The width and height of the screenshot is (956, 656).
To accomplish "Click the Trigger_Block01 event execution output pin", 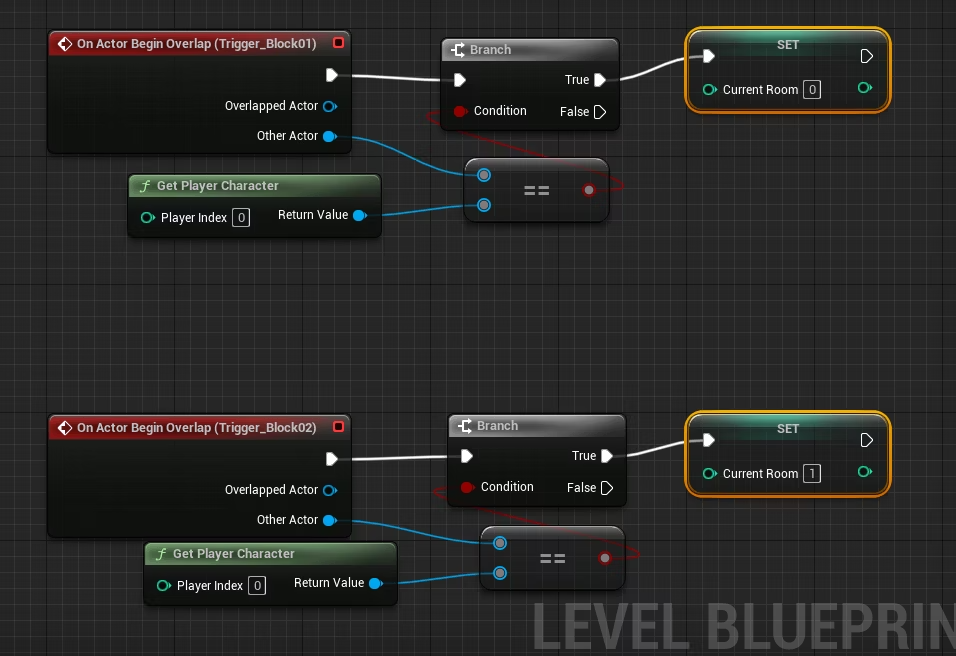I will [x=332, y=75].
